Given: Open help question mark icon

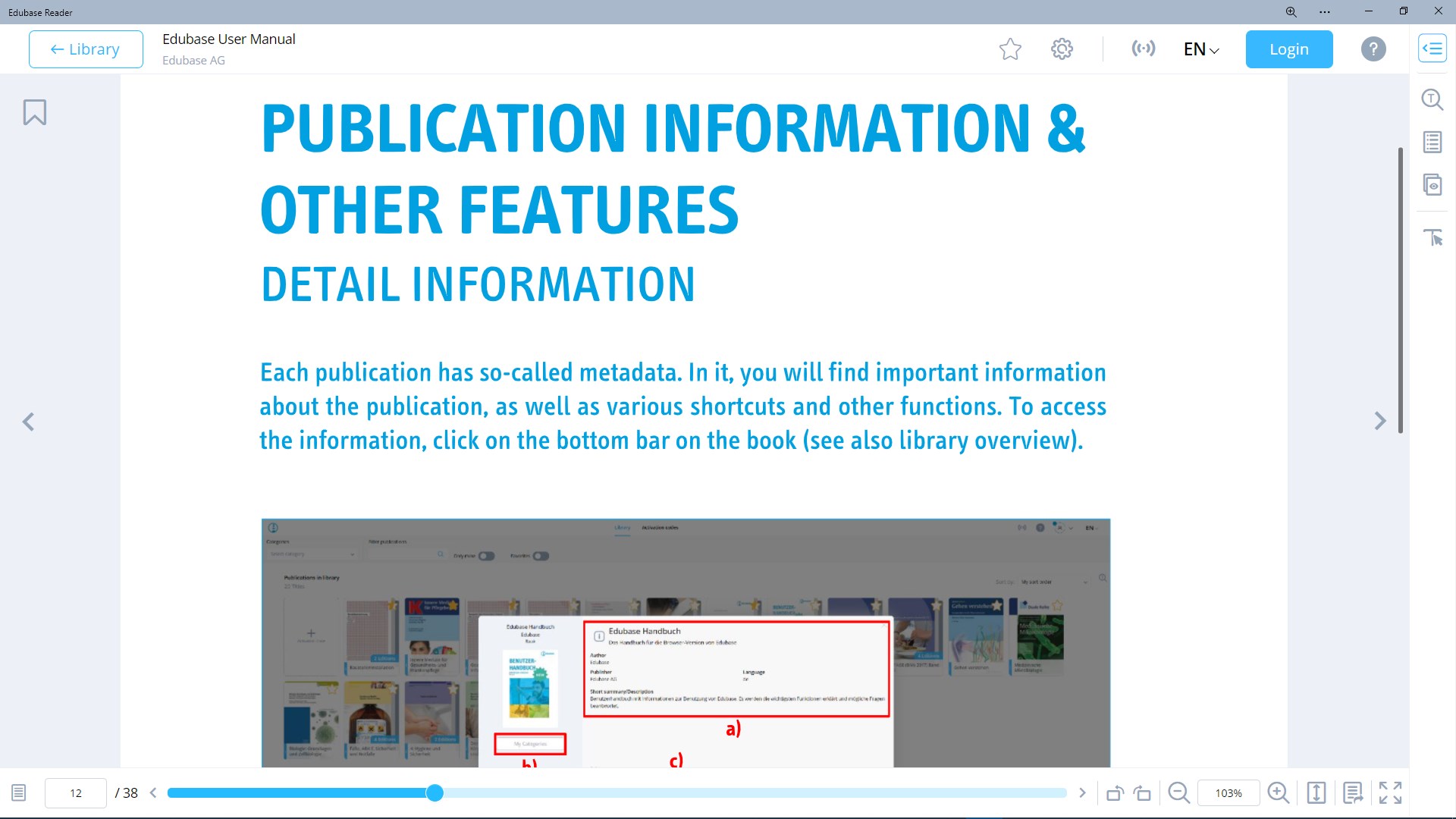Looking at the screenshot, I should tap(1373, 49).
